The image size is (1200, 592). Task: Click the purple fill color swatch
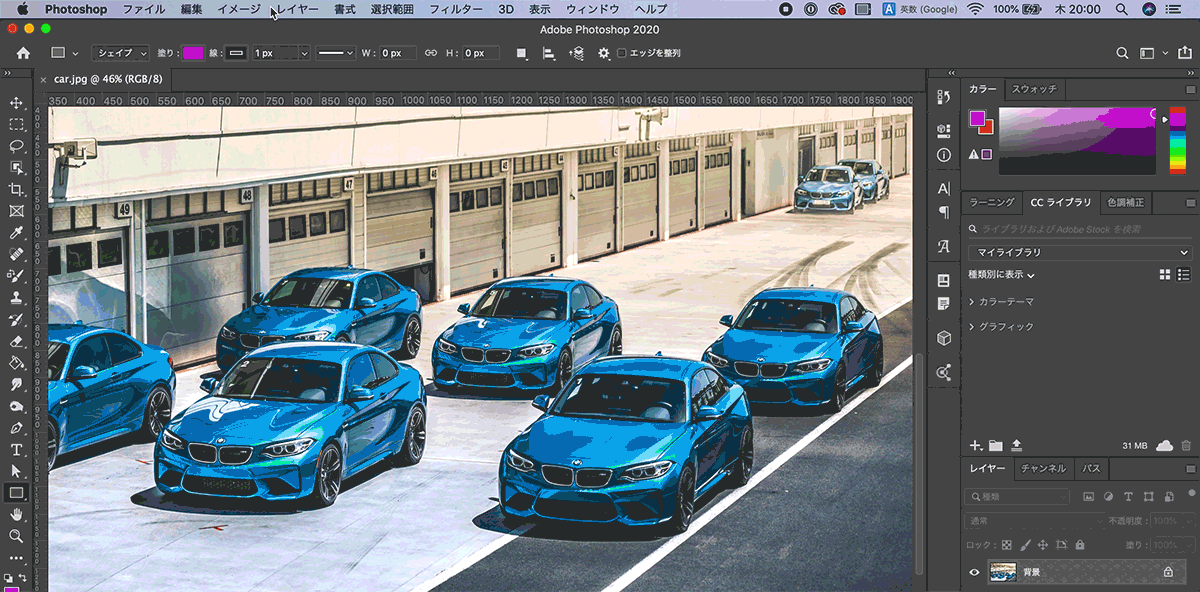click(x=193, y=53)
